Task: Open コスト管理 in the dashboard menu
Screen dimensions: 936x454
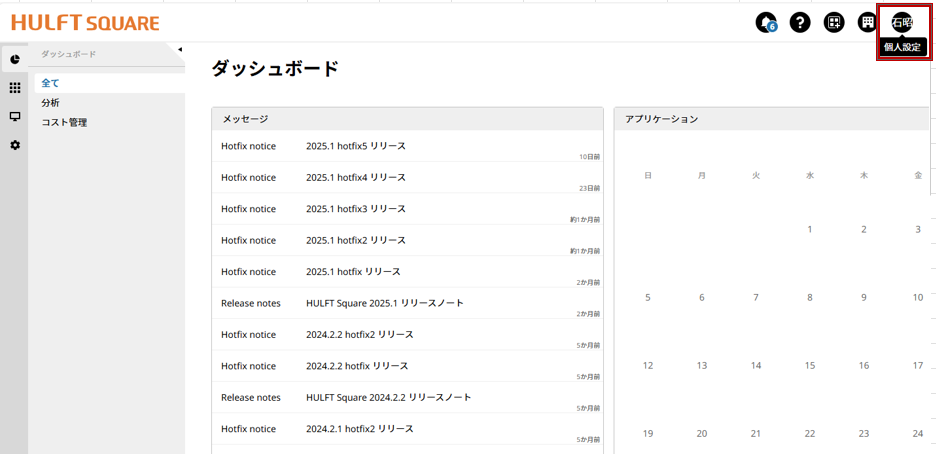Action: click(64, 122)
